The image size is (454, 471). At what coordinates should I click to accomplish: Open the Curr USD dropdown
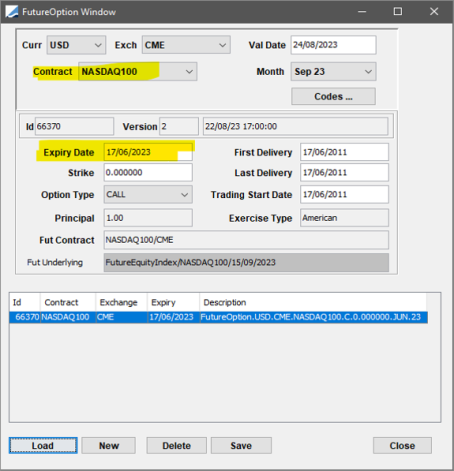pyautogui.click(x=76, y=45)
